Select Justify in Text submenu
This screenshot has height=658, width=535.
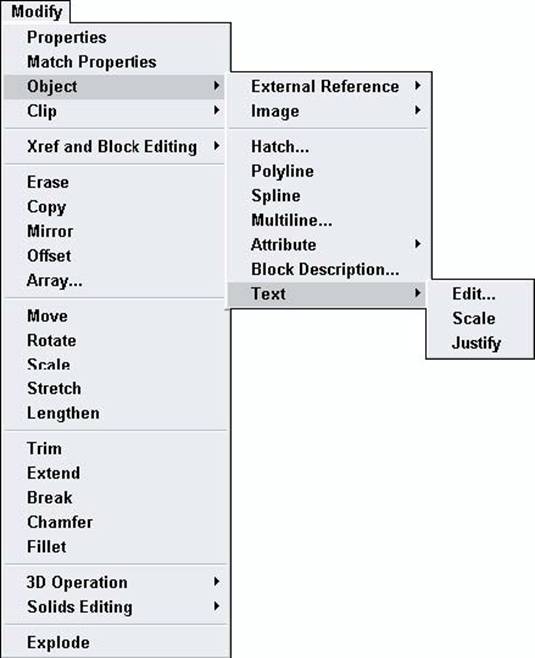(x=480, y=343)
